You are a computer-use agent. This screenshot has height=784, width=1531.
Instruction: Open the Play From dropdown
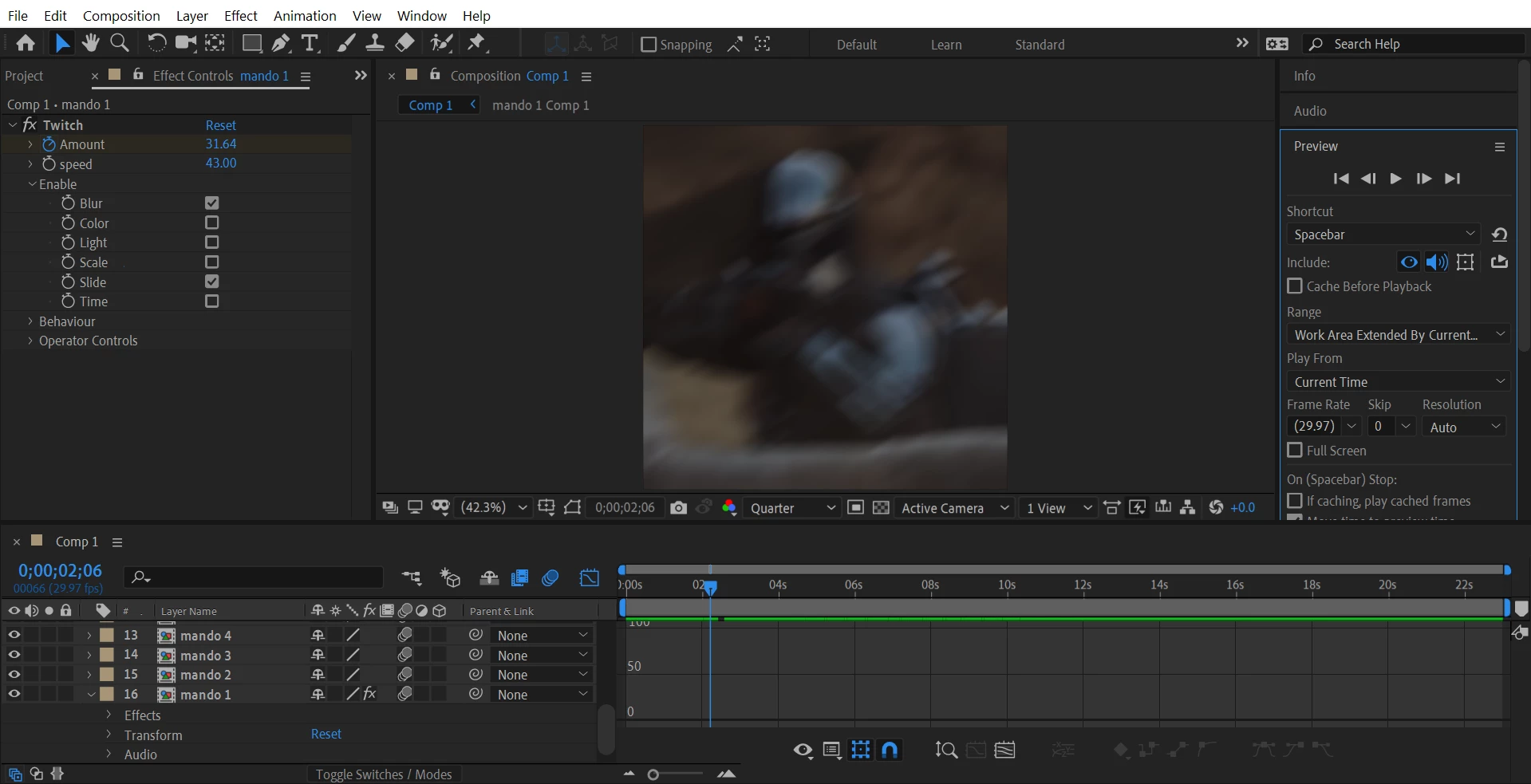[x=1399, y=382]
